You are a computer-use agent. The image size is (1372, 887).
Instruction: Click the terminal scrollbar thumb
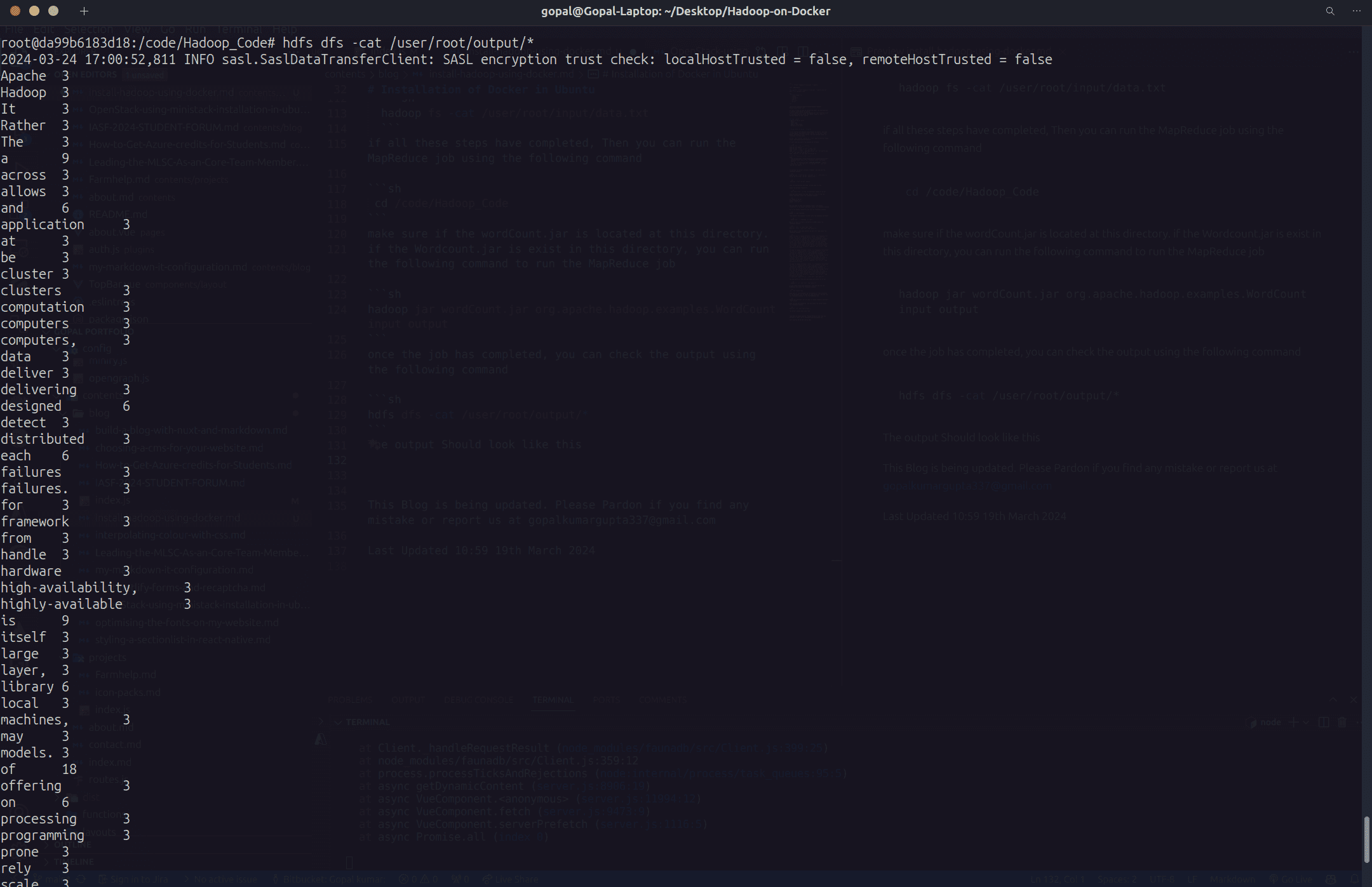1366,839
